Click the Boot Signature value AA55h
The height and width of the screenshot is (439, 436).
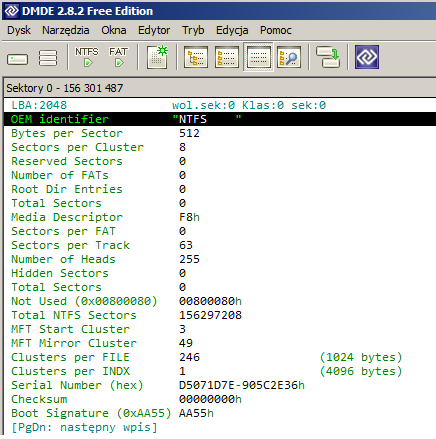(x=196, y=413)
